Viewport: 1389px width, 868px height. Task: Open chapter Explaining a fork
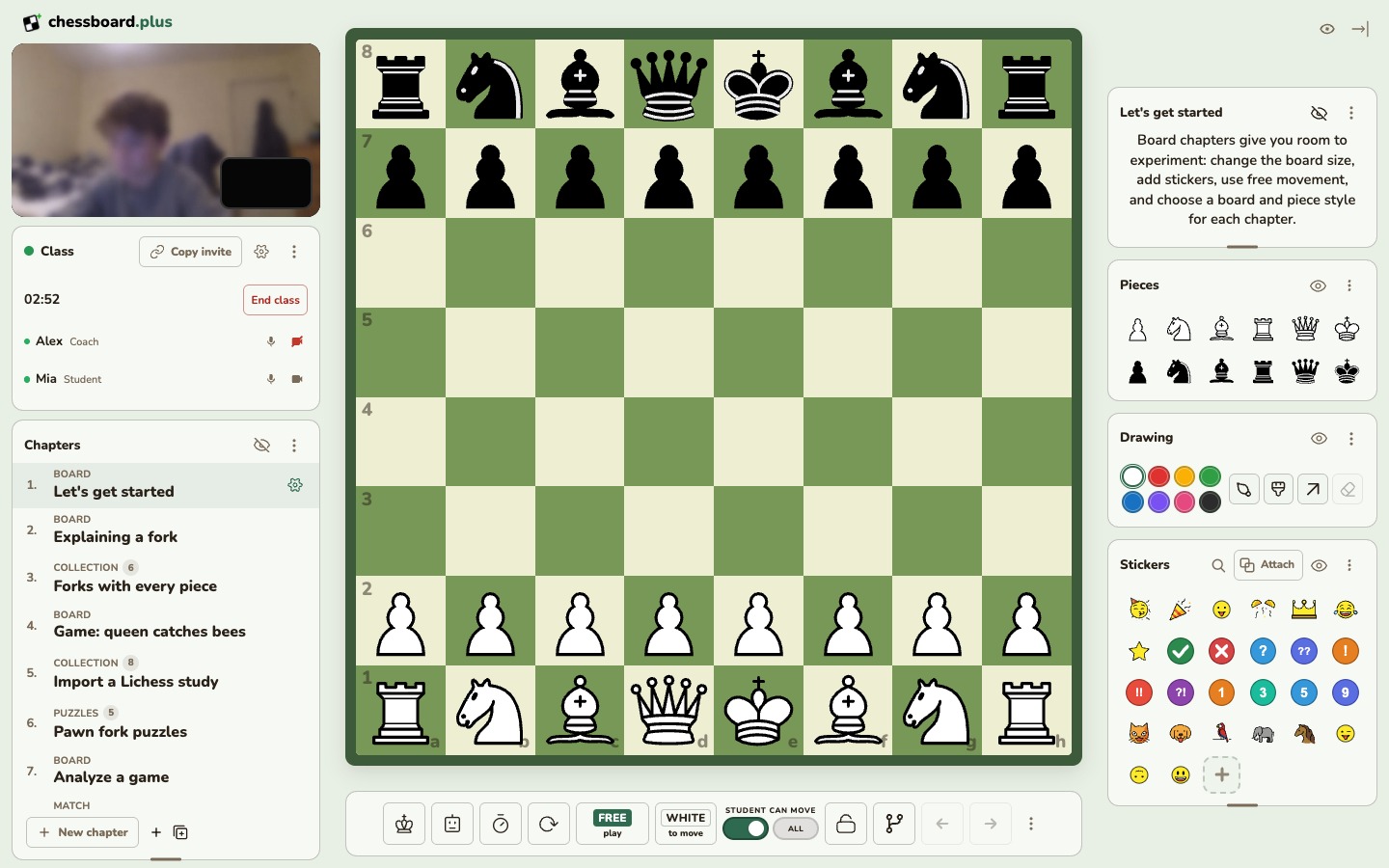point(166,530)
